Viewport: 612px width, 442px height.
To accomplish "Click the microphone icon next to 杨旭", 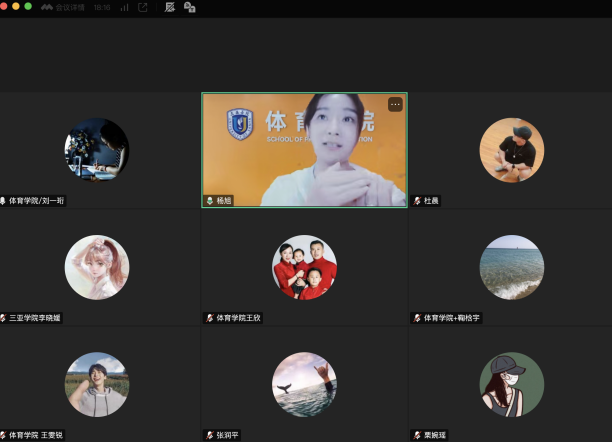I will (210, 201).
